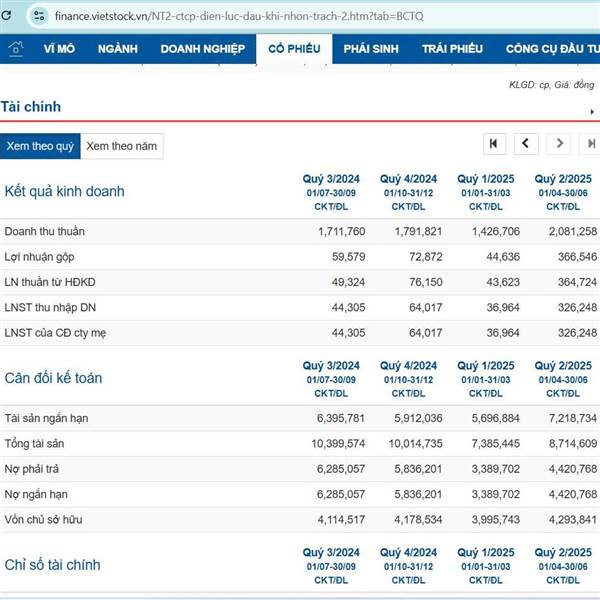Click Lợi nhuận gộp value 72,872
600x600 pixels.
(426, 257)
